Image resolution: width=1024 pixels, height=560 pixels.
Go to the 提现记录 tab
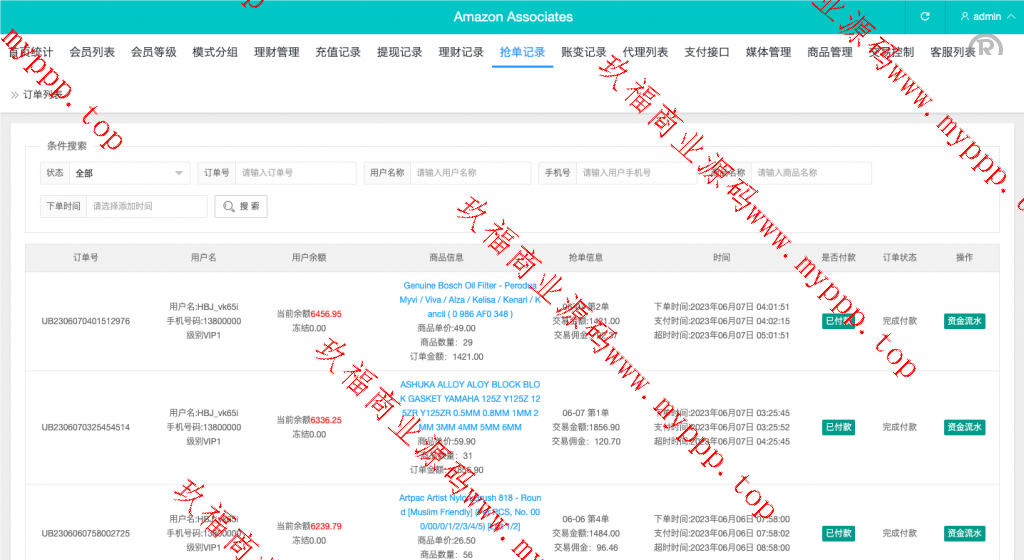coord(399,52)
